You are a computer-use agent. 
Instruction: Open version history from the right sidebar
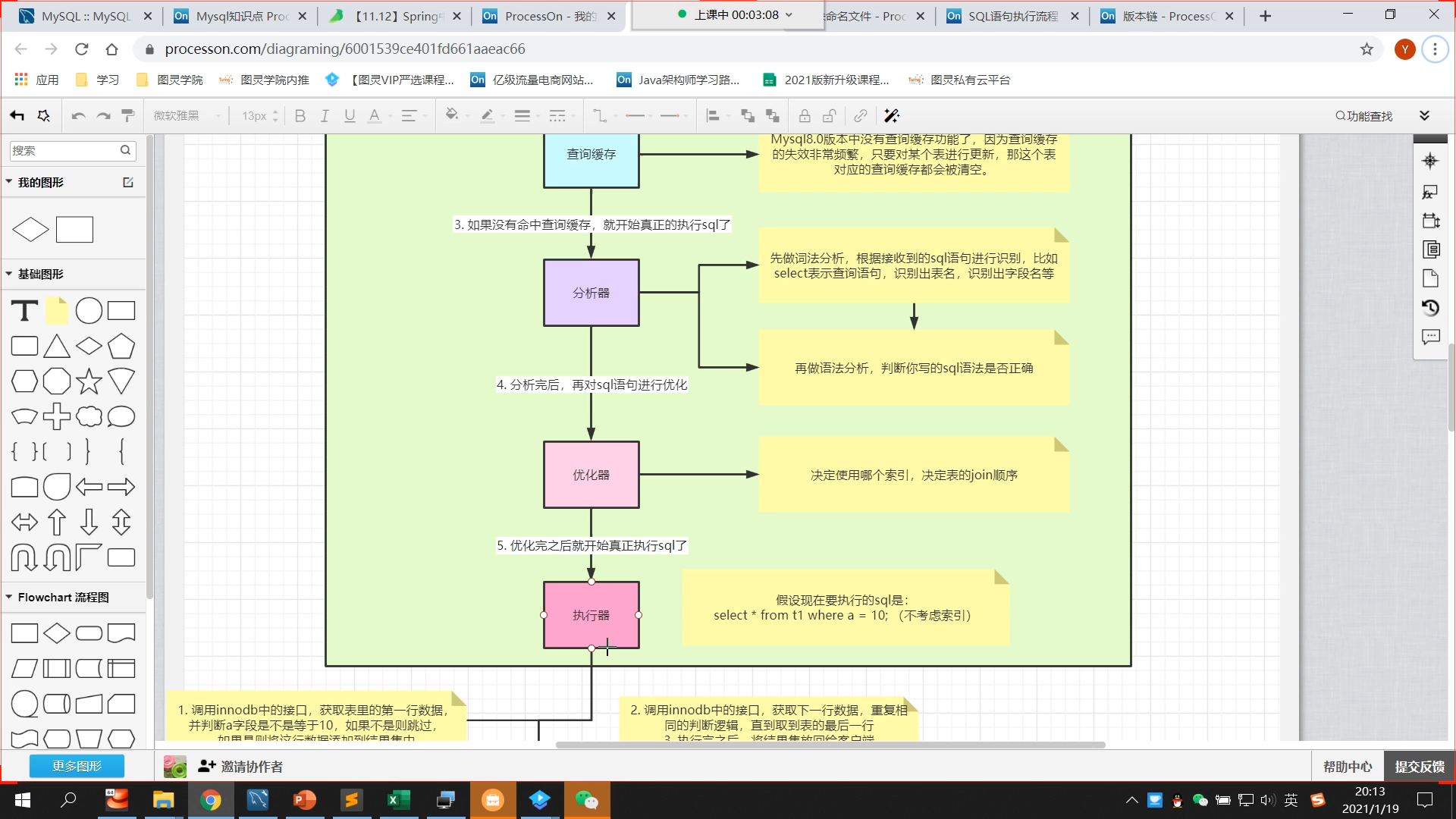coord(1431,308)
